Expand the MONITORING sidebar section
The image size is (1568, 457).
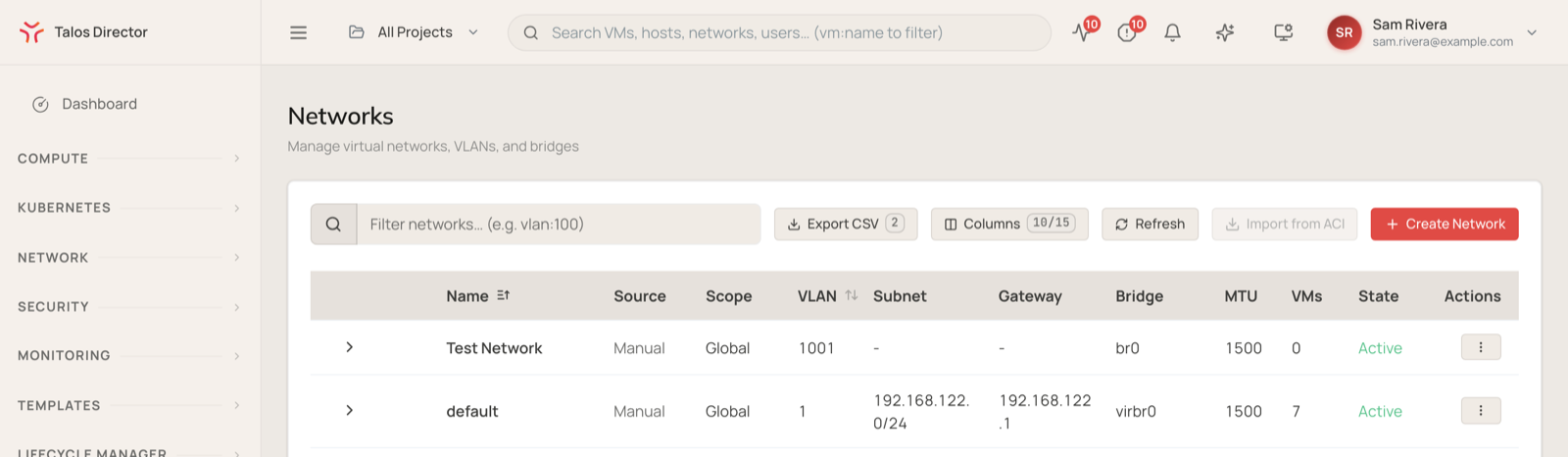pos(128,356)
